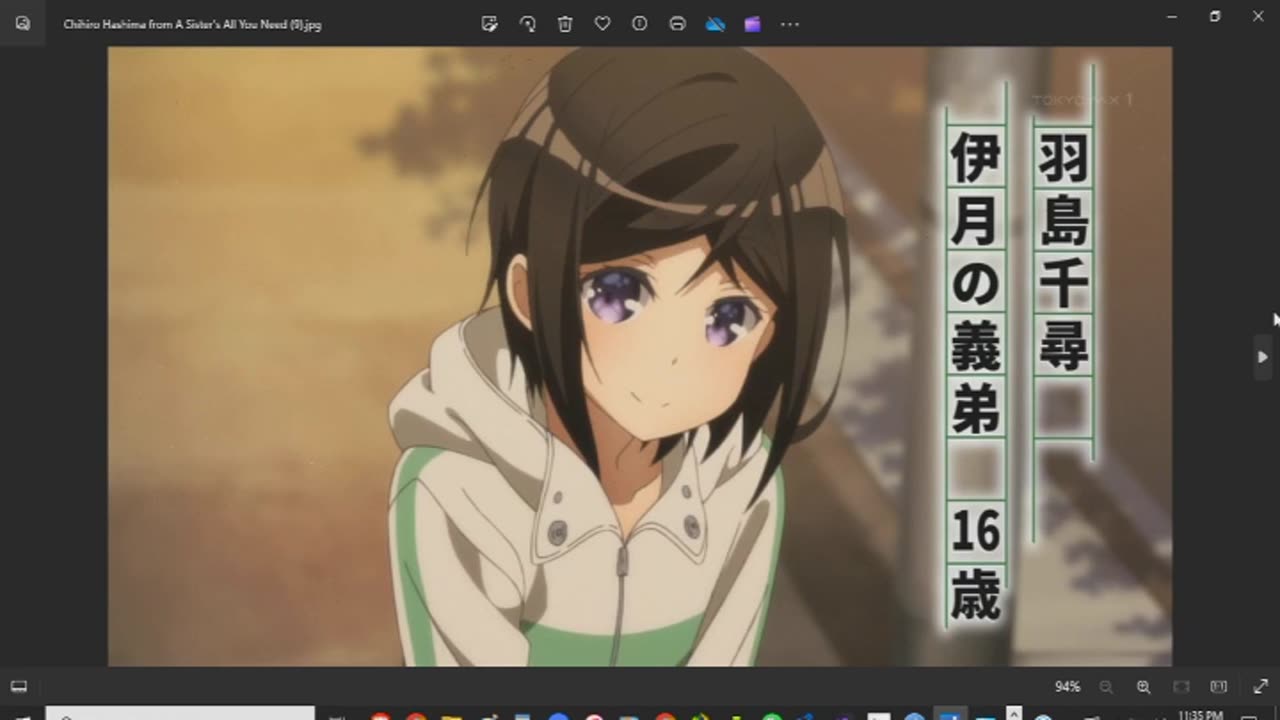Screen dimensions: 1280x720
Task: Open the purple Clipchamp video icon
Action: pyautogui.click(x=752, y=24)
